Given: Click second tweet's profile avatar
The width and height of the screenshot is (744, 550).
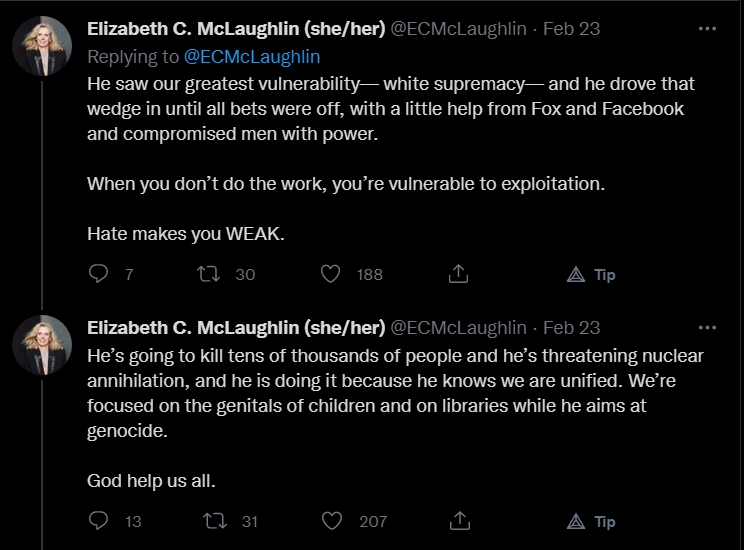Looking at the screenshot, I should tap(42, 346).
